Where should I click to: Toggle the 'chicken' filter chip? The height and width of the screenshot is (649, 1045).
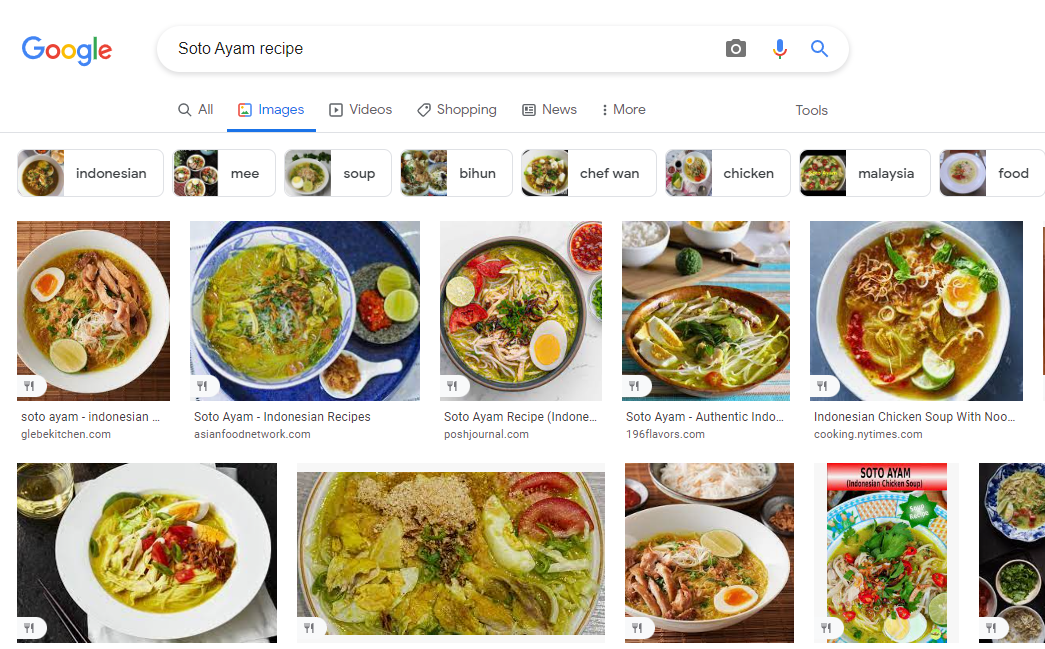[748, 172]
